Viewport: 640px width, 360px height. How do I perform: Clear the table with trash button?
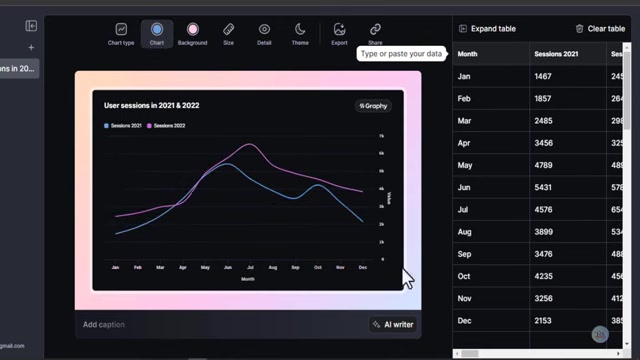600,29
